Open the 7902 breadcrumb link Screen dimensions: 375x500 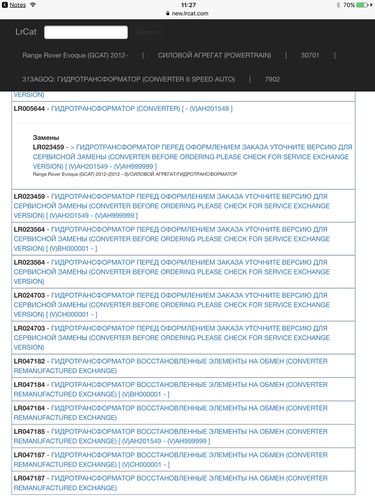(x=272, y=79)
